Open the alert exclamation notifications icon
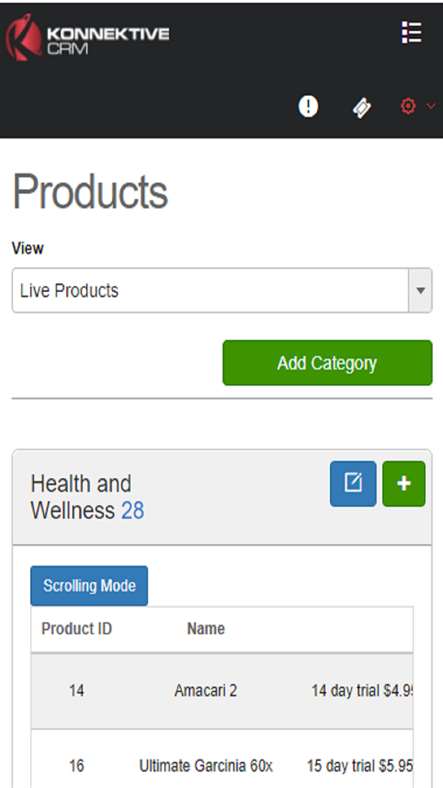This screenshot has width=443, height=788. tap(308, 107)
